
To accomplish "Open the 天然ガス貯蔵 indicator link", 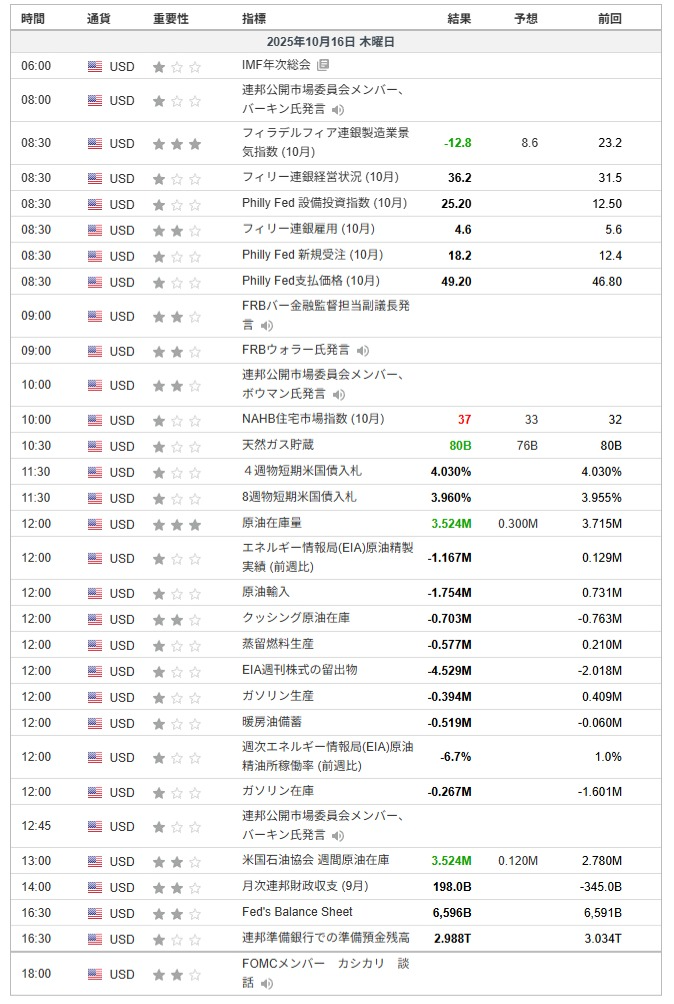I will [x=278, y=445].
